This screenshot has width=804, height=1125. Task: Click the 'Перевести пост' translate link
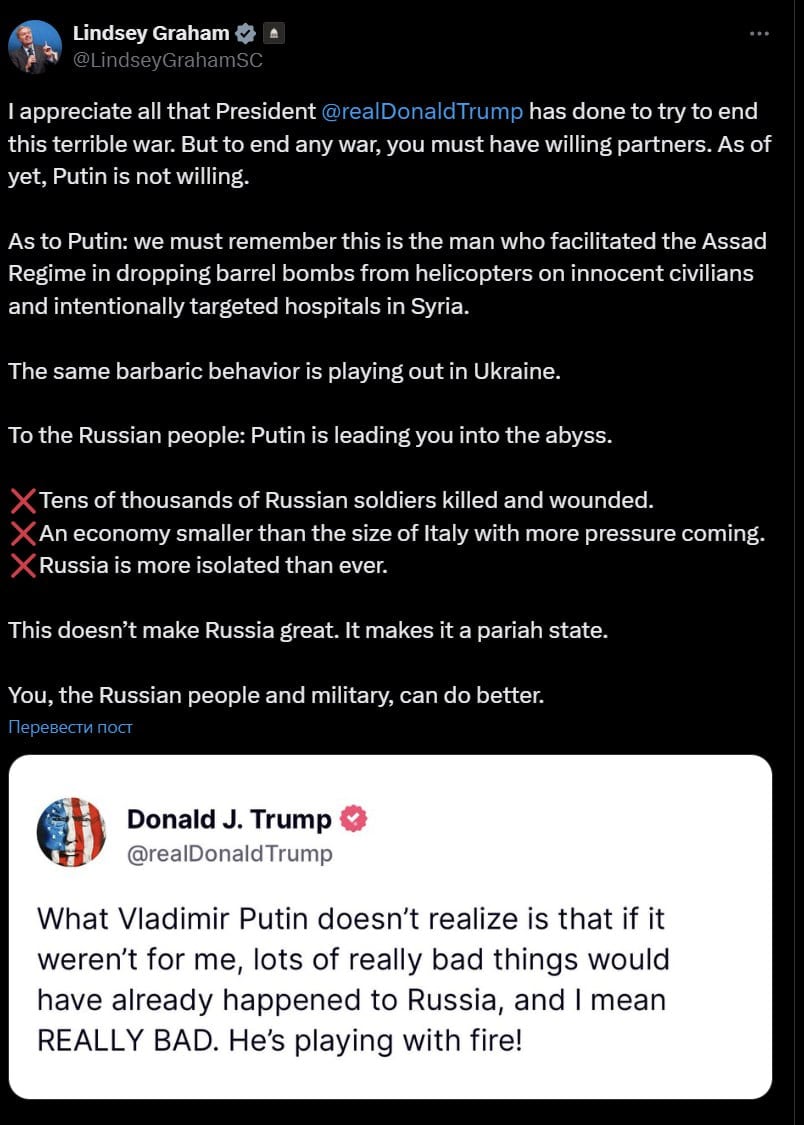click(x=70, y=727)
